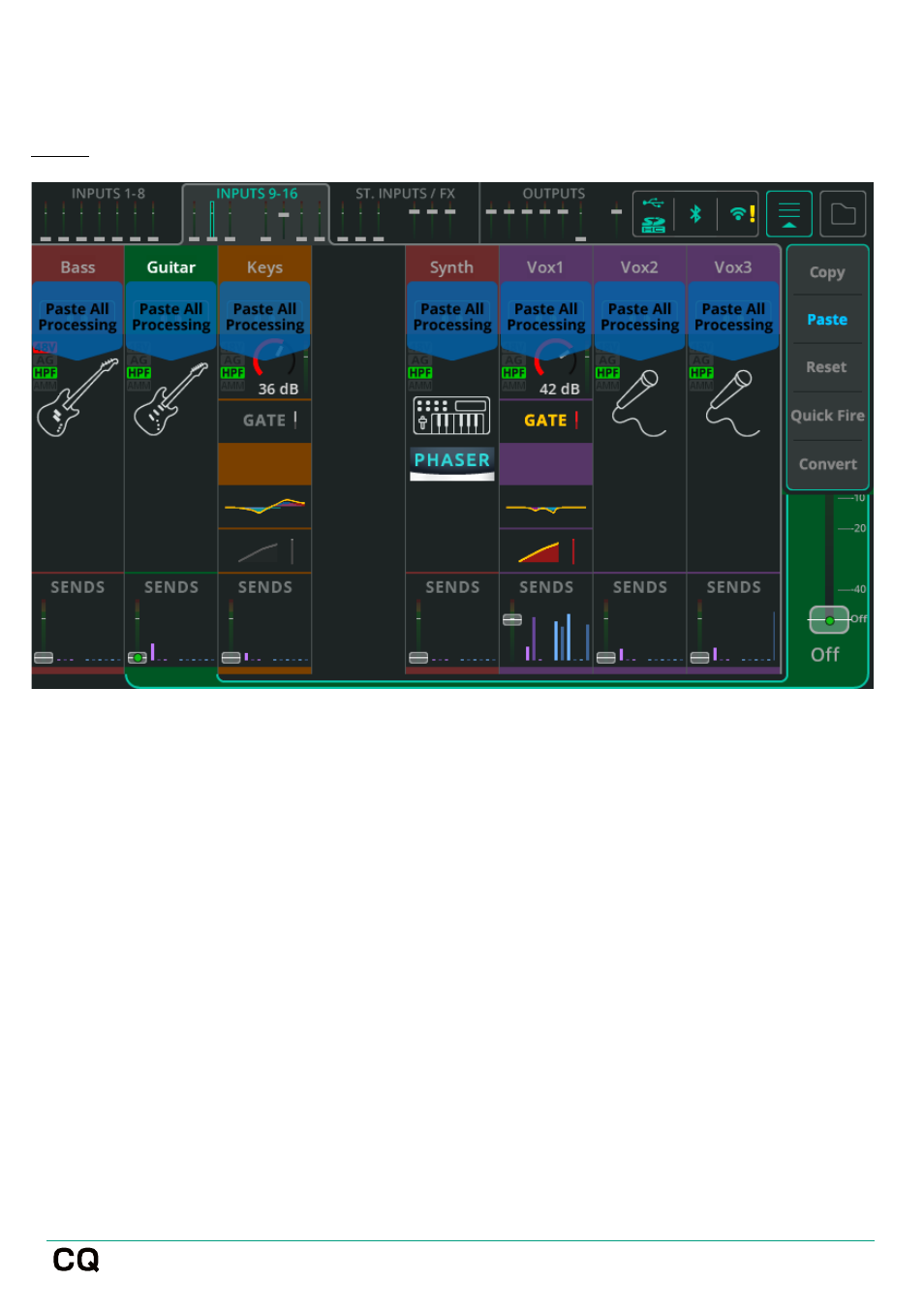Toggle the HPF indicator on Guitar
This screenshot has height=1312, width=924.
pos(139,372)
